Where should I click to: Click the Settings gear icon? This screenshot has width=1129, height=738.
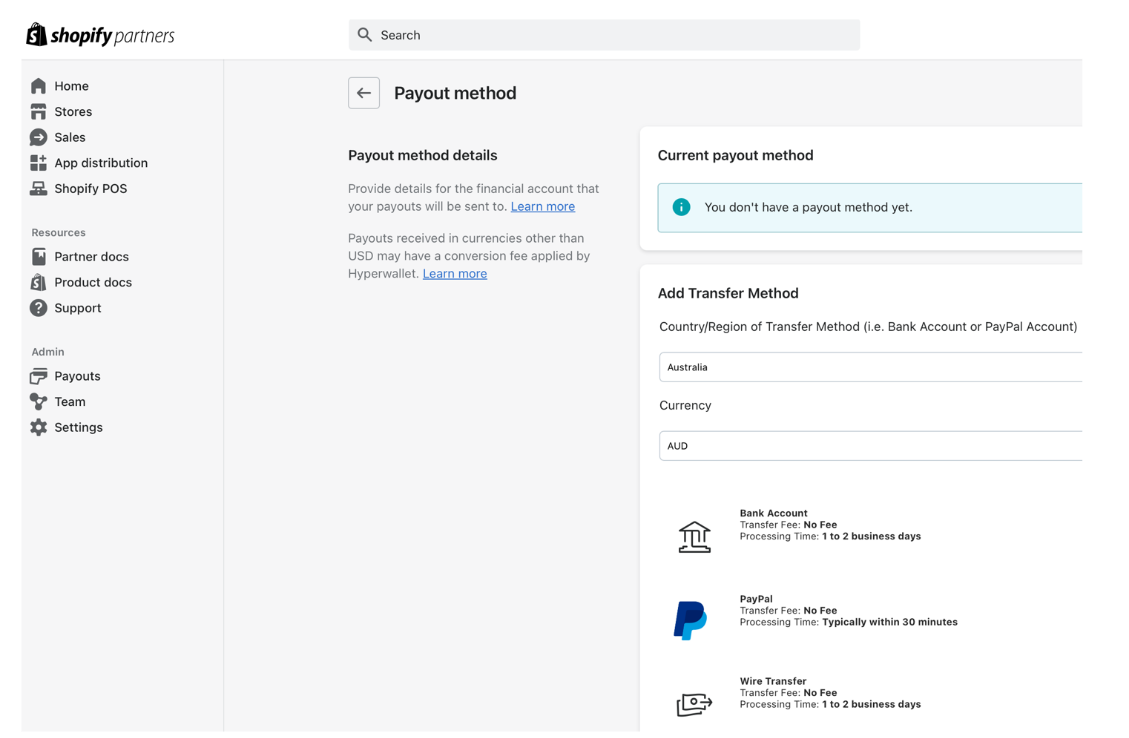tap(39, 427)
